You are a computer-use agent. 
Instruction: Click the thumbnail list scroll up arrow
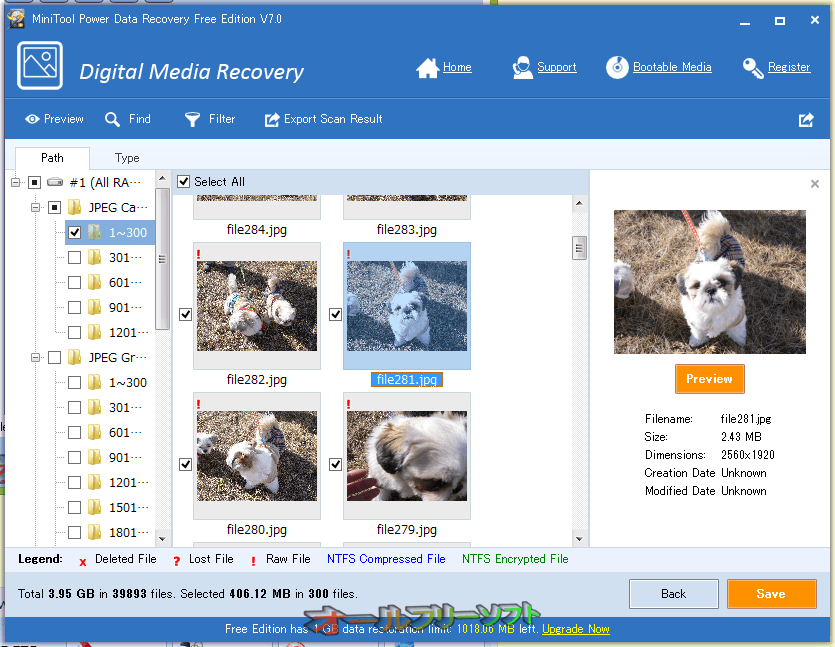click(579, 203)
